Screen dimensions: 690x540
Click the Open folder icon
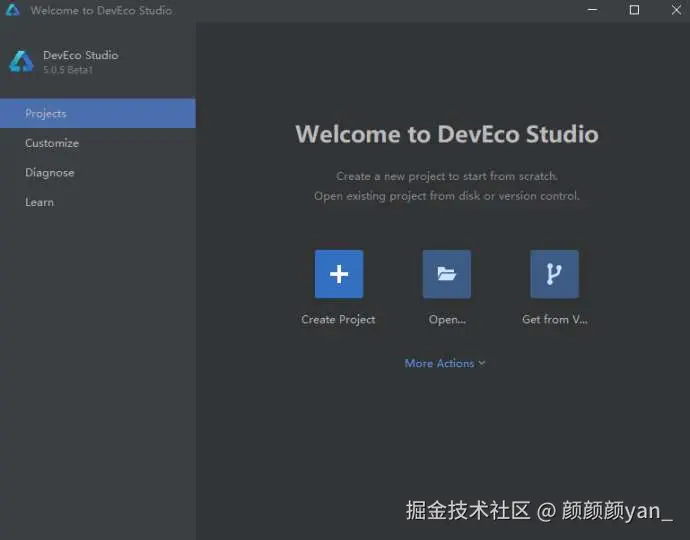[x=447, y=274]
